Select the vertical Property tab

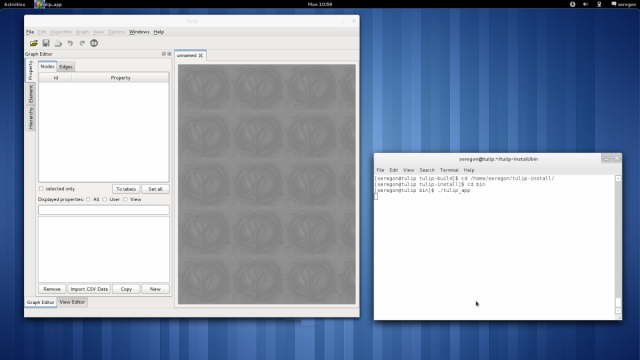(x=30, y=70)
